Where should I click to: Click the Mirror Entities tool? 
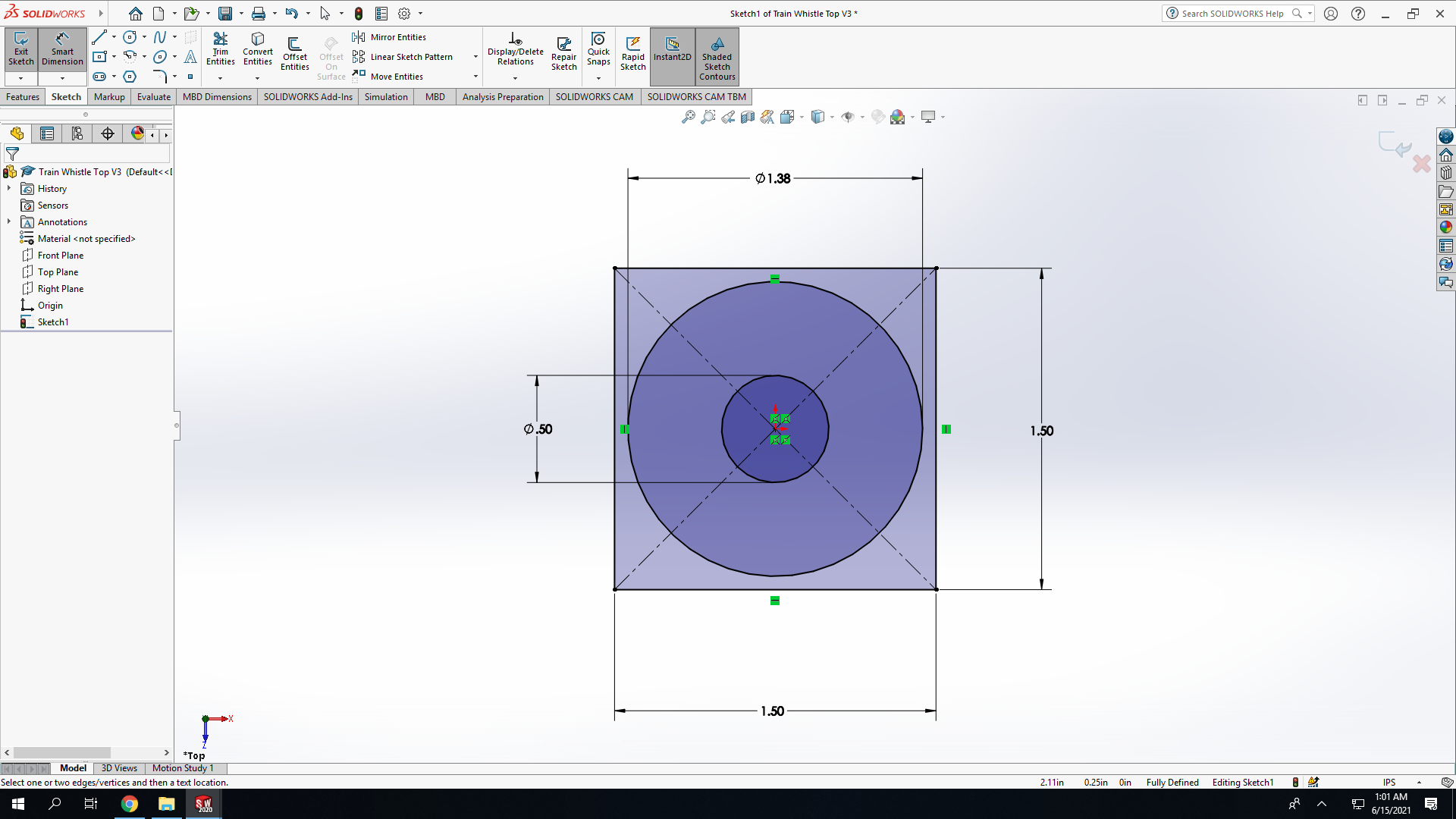tap(390, 37)
